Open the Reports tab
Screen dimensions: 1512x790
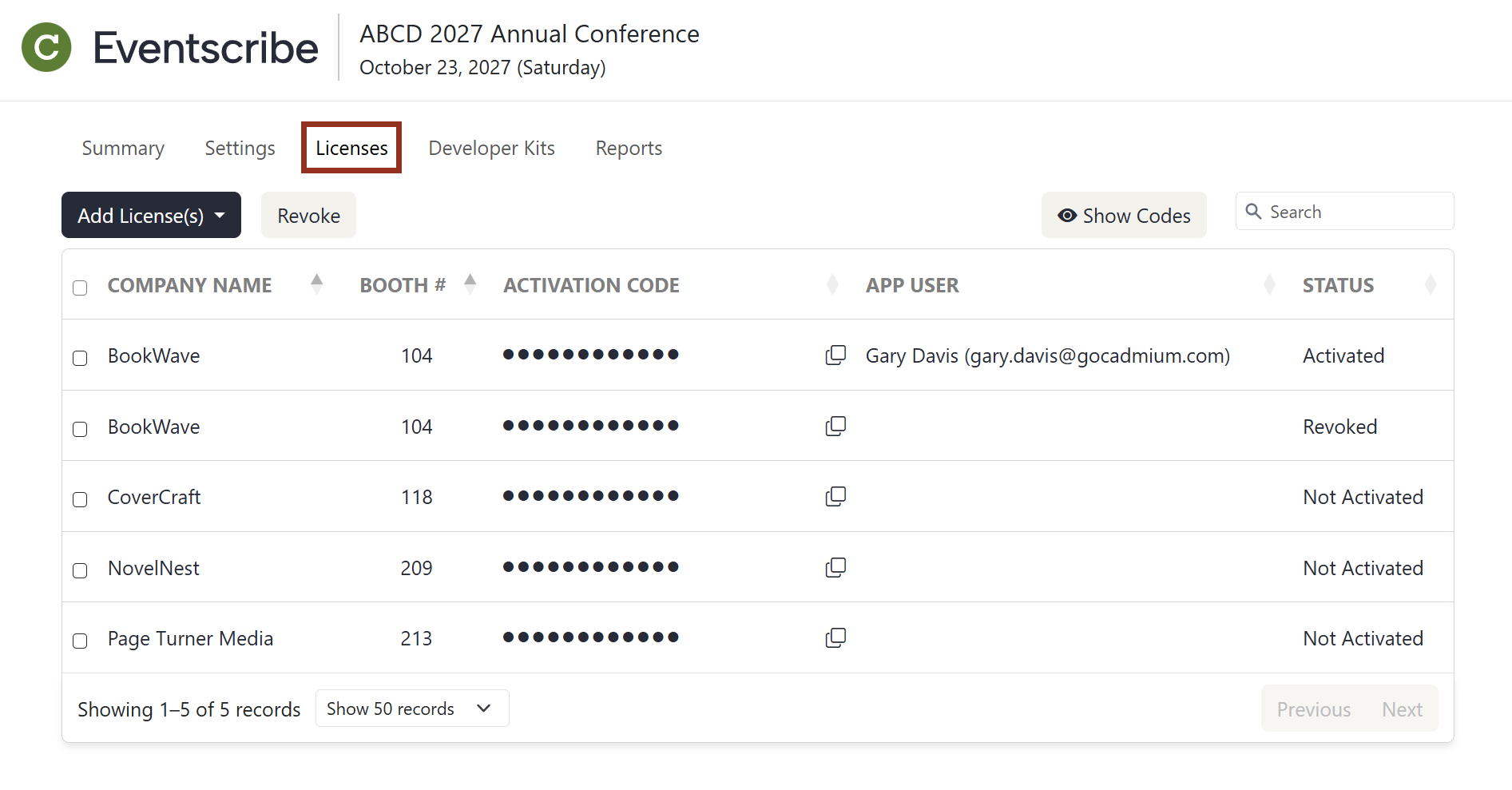tap(629, 148)
